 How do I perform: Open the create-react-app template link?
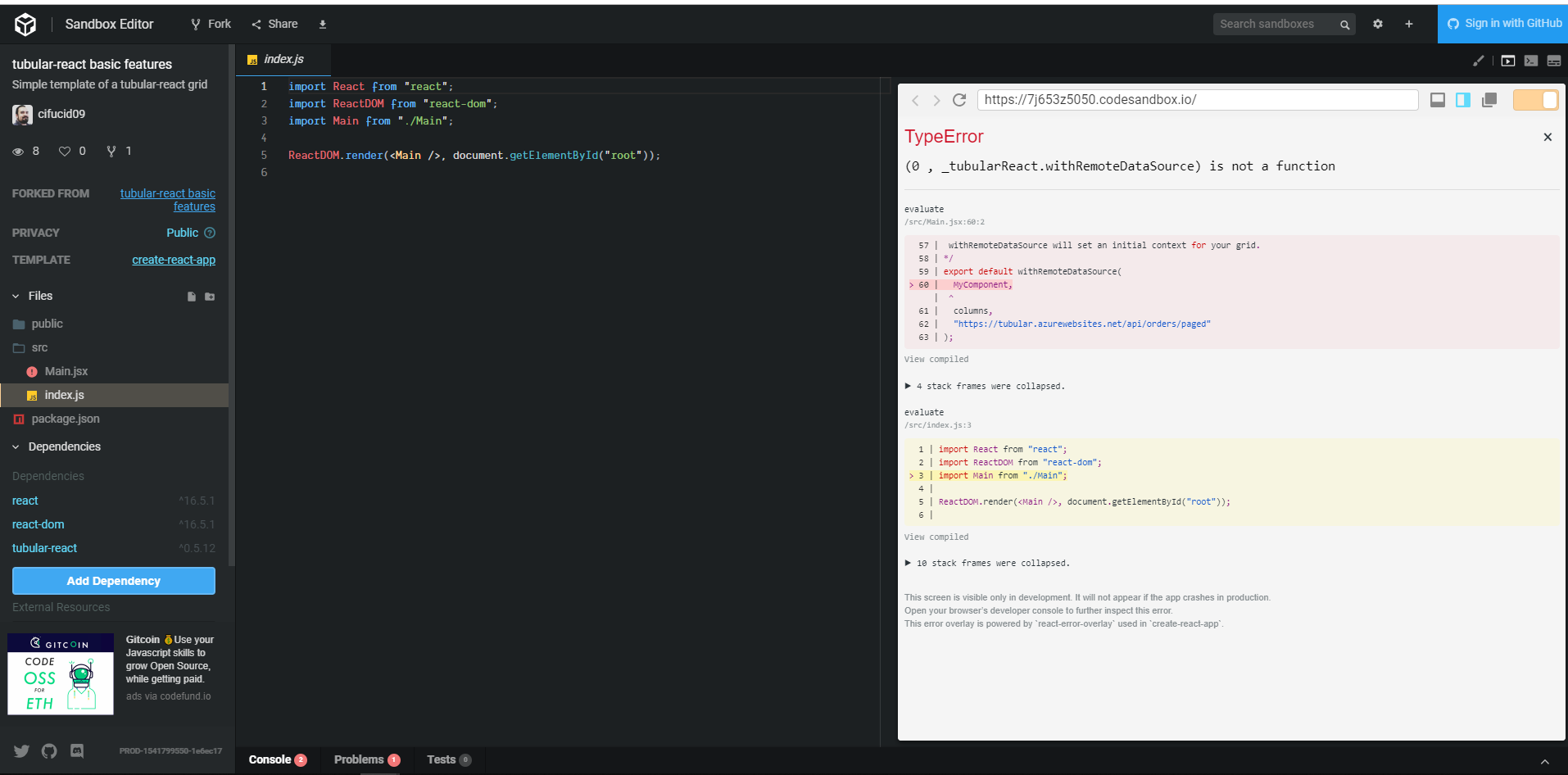point(174,260)
